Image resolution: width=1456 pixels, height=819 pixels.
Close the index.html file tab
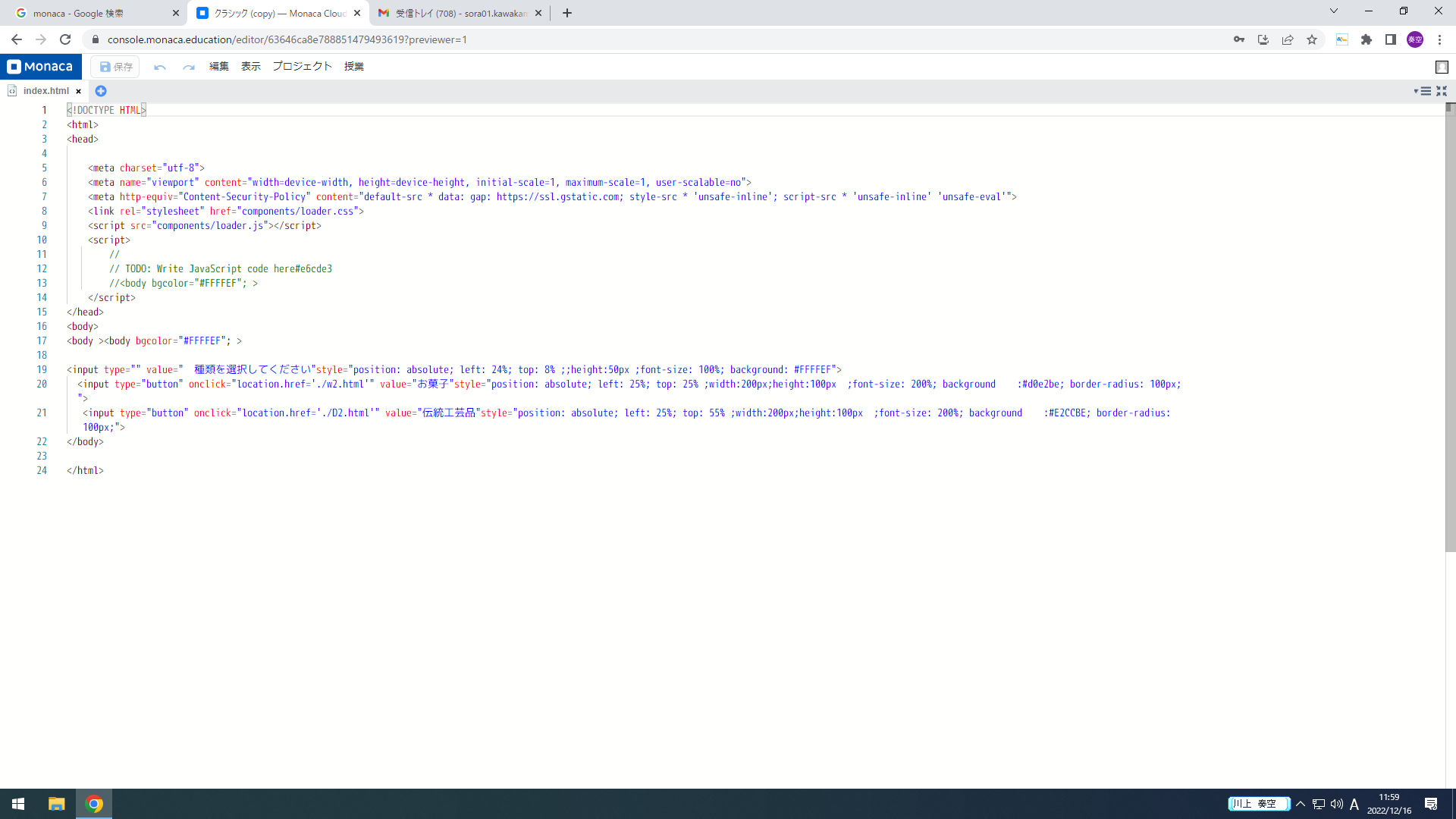78,91
